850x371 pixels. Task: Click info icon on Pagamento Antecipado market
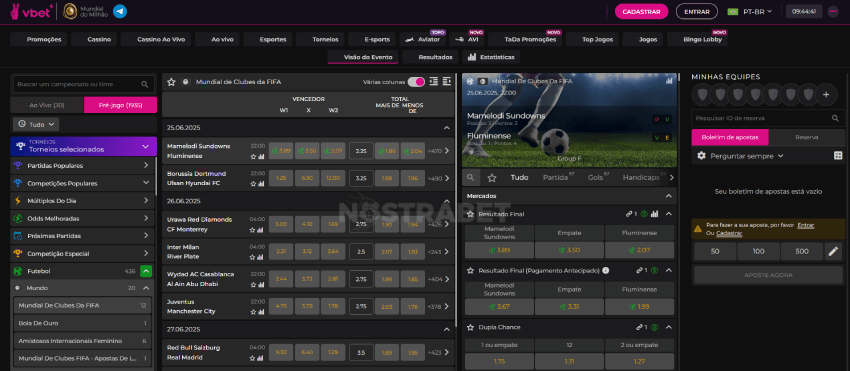(606, 270)
